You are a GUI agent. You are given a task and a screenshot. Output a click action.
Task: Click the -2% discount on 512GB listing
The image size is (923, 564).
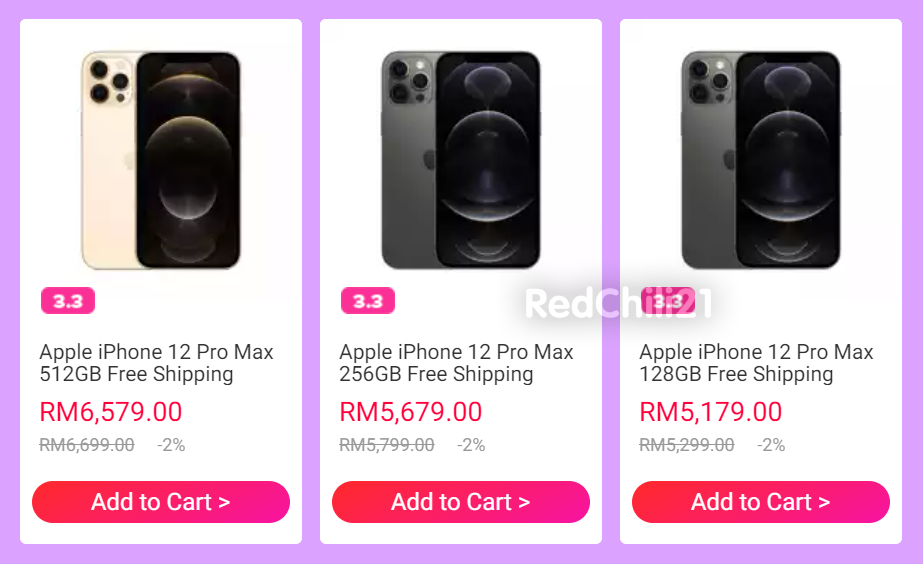point(171,445)
